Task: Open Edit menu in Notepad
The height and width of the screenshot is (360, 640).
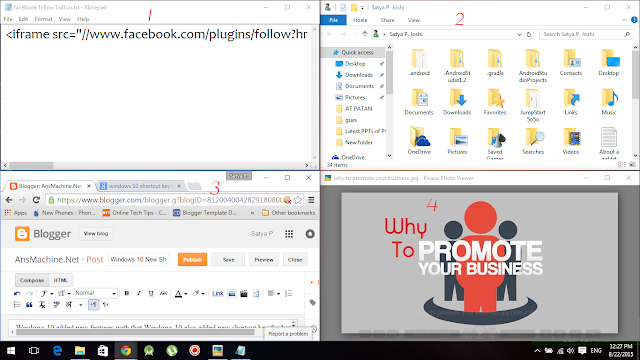Action: coord(23,19)
